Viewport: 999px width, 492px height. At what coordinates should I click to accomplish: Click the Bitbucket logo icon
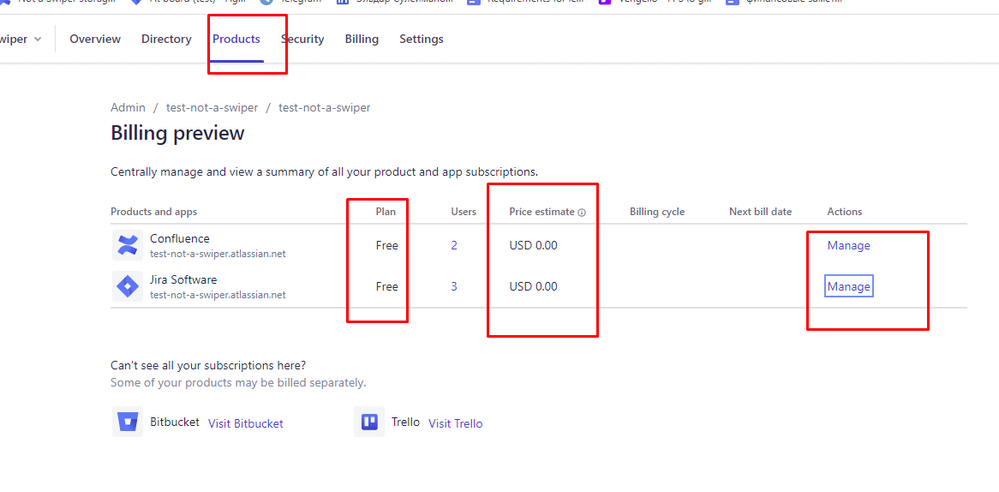[127, 422]
